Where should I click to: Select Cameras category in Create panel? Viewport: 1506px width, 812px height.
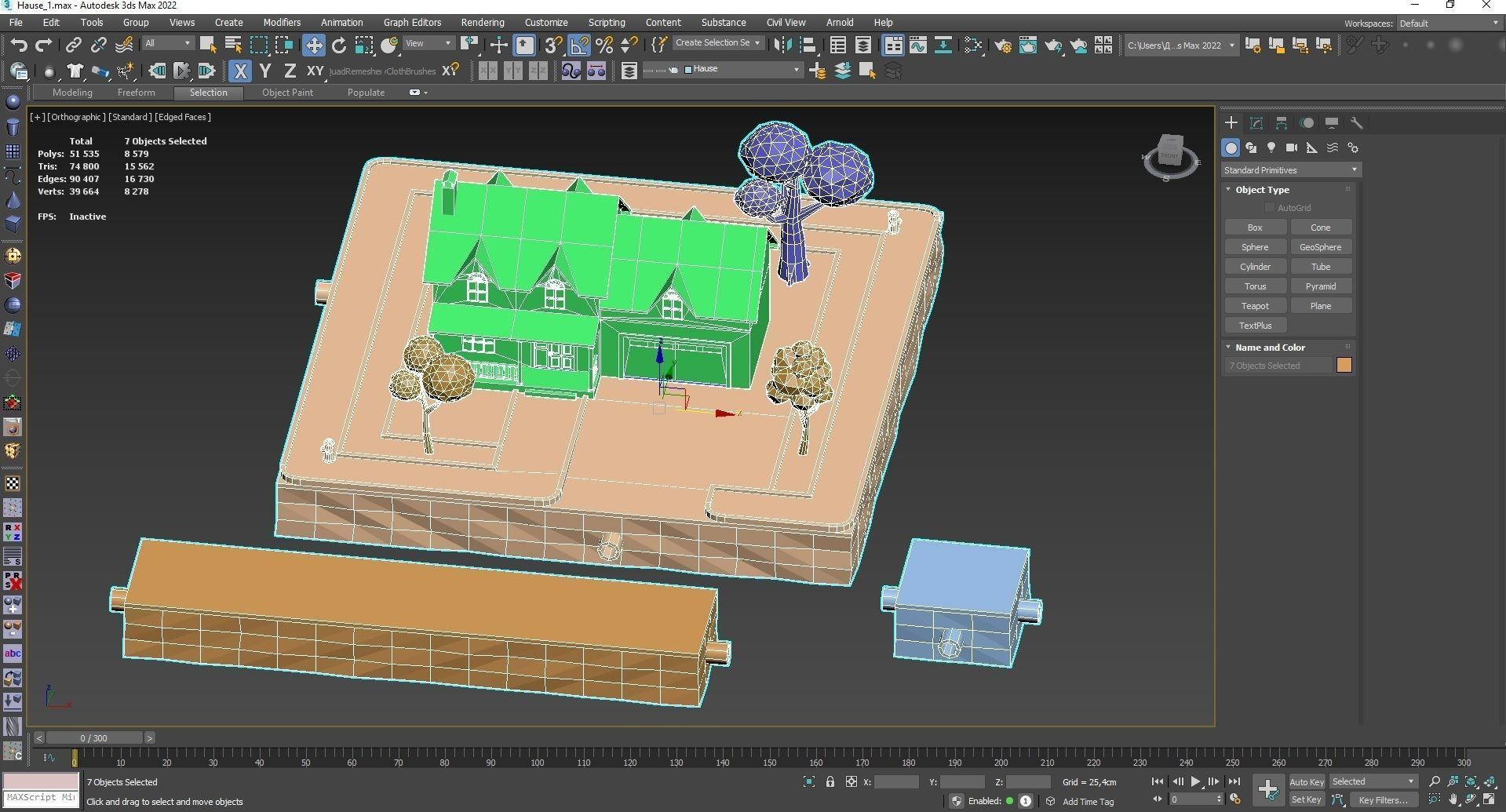(1292, 147)
